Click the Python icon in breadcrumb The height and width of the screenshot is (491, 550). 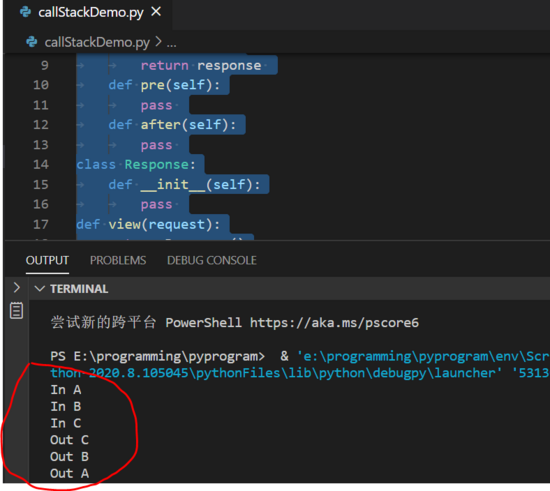[32, 42]
